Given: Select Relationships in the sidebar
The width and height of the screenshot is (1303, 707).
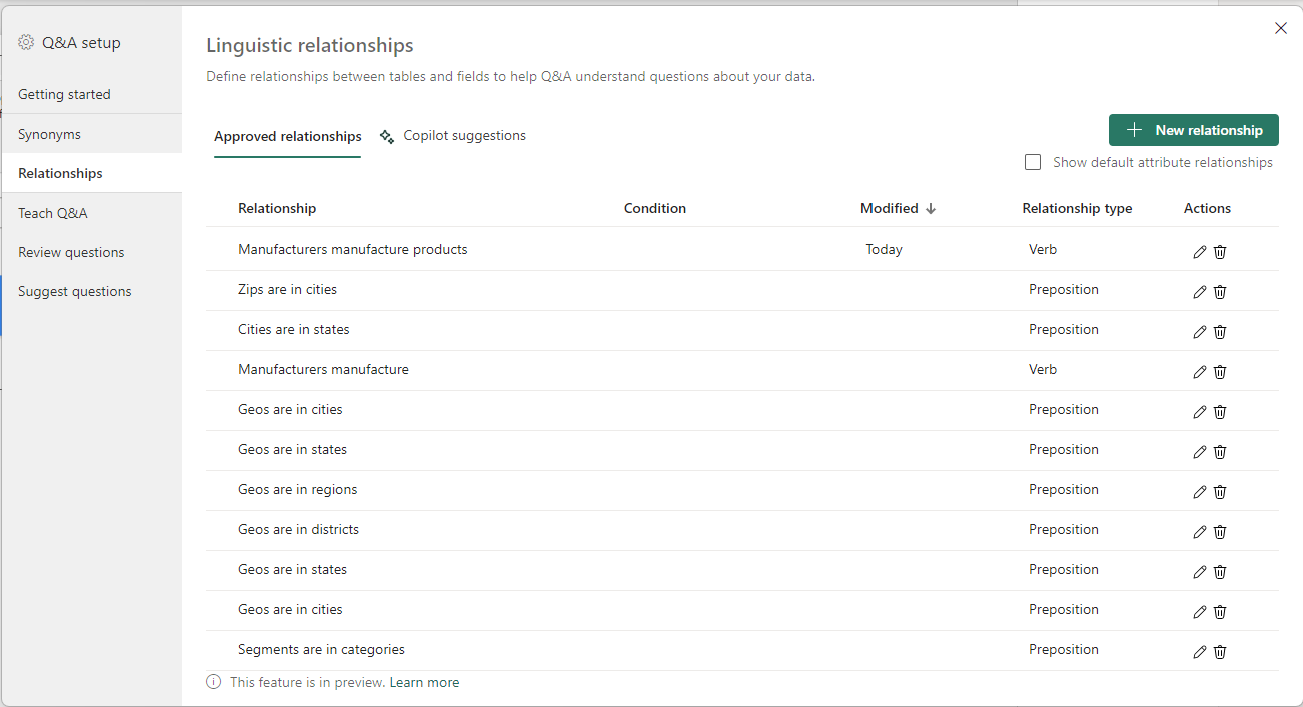Looking at the screenshot, I should point(92,173).
